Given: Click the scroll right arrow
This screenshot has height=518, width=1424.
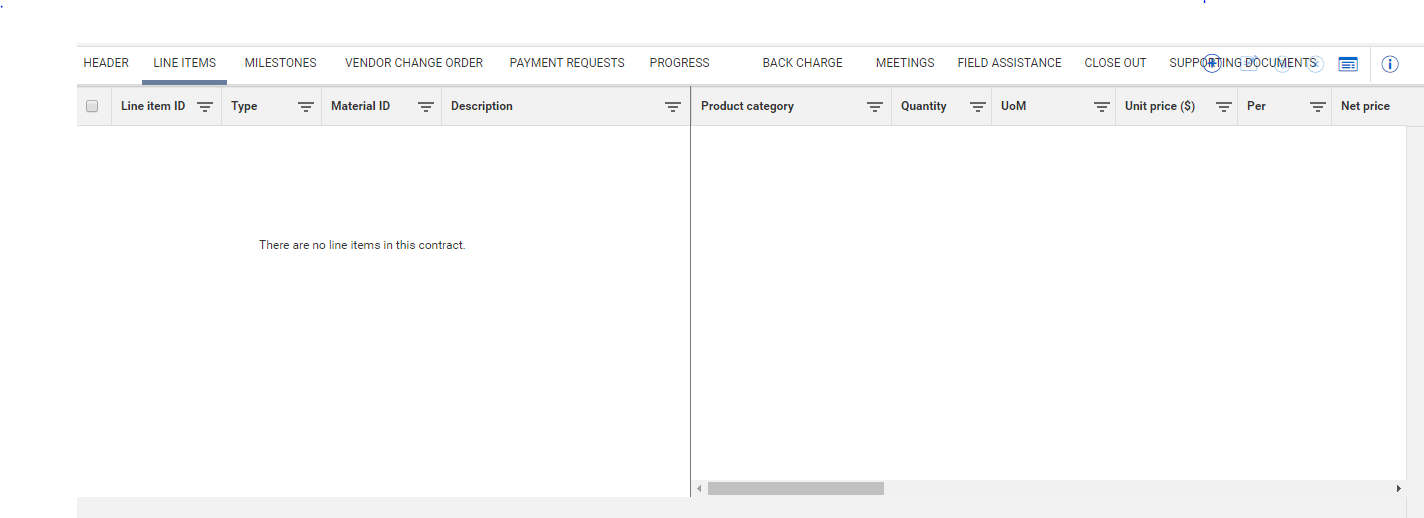Looking at the screenshot, I should (x=1398, y=488).
